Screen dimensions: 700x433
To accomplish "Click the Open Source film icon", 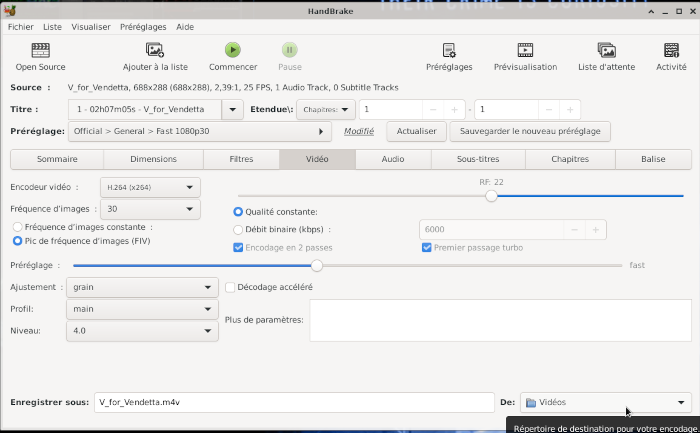I will (x=40, y=50).
